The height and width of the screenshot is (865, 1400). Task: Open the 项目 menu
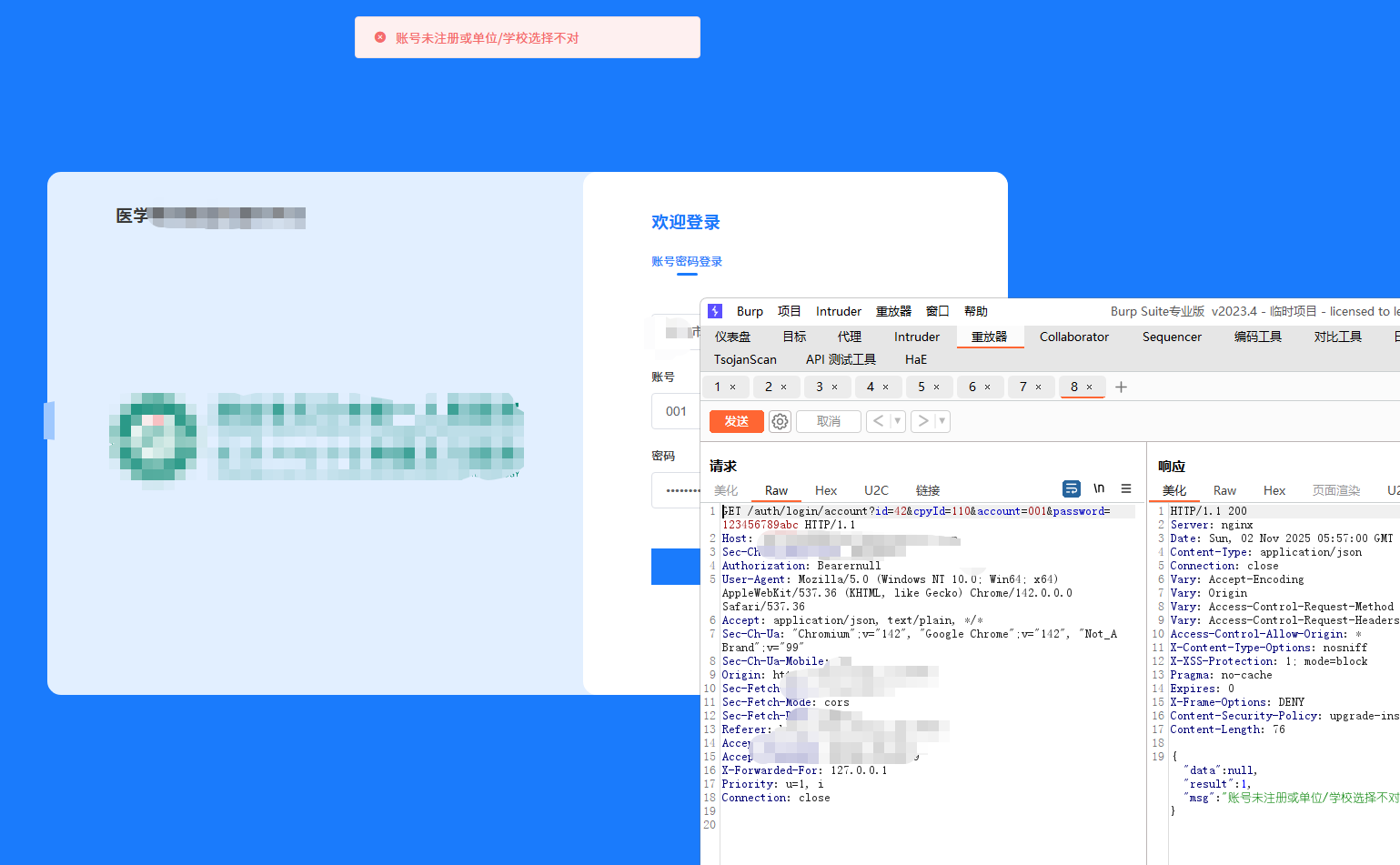[789, 311]
